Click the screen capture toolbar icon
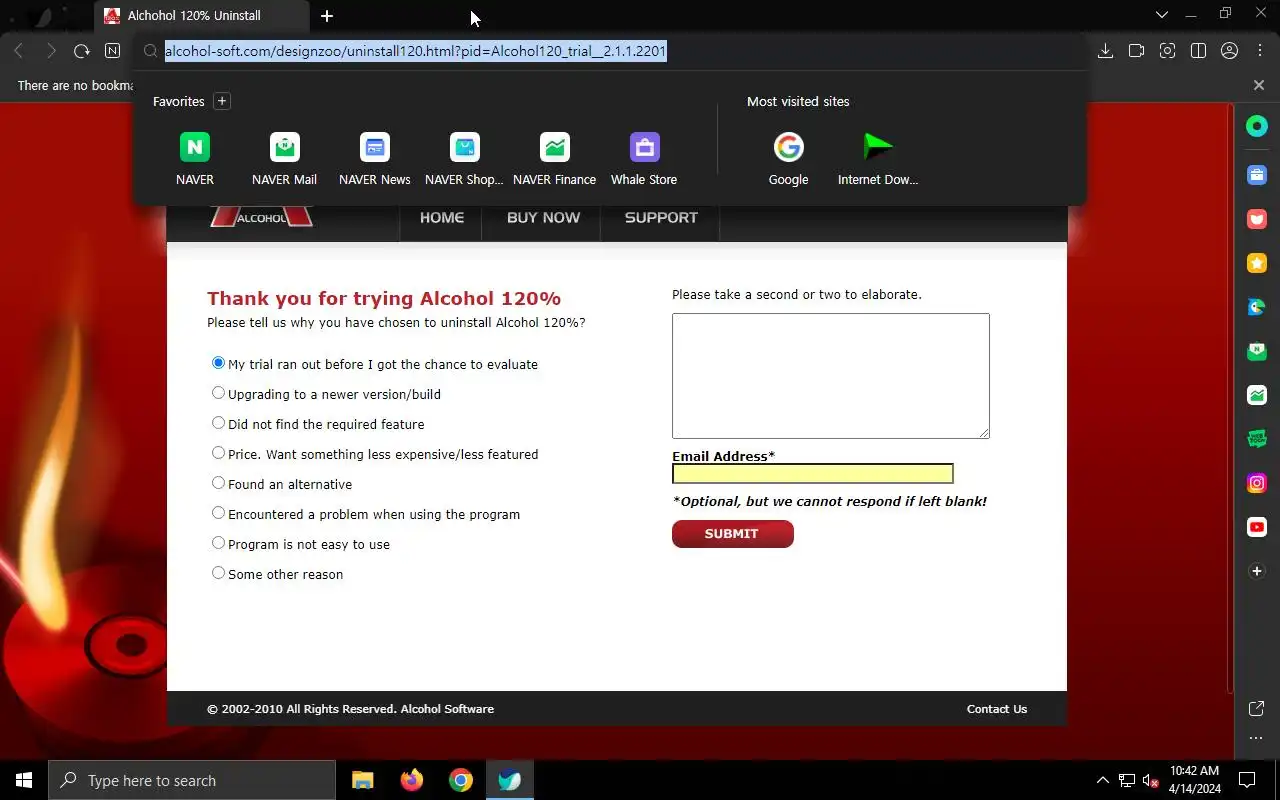Screen dimensions: 1280x800 click(x=1167, y=51)
